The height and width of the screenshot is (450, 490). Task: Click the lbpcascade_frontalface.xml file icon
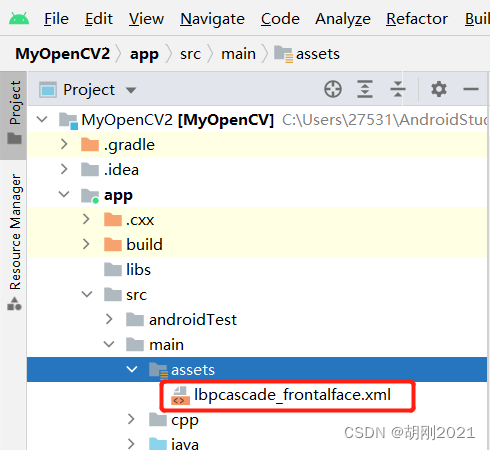(180, 395)
